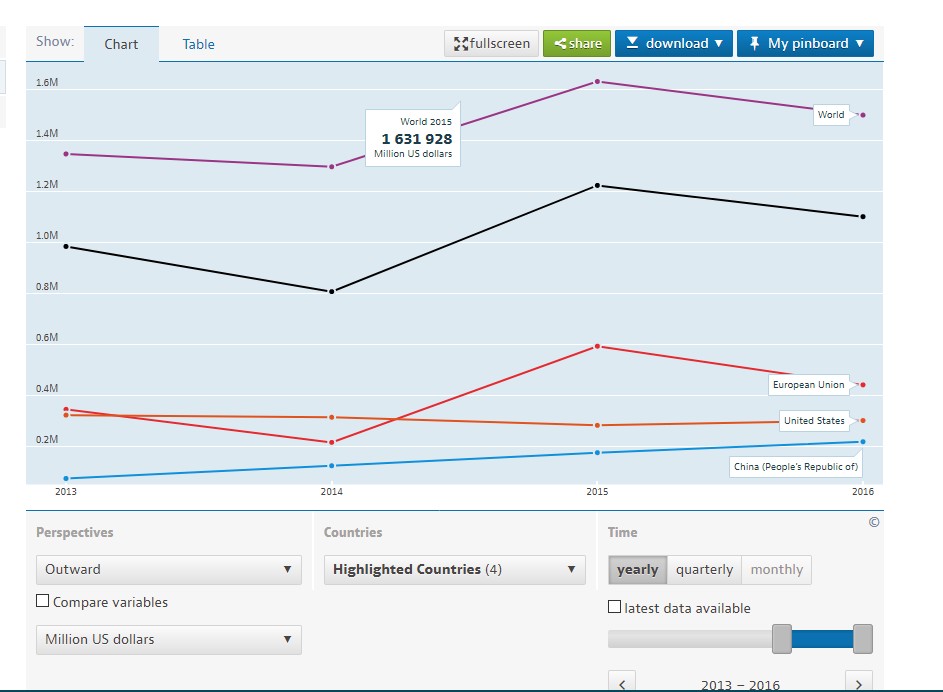Expand the Outward perspectives dropdown
Screen dimensions: 943x692
[x=168, y=569]
